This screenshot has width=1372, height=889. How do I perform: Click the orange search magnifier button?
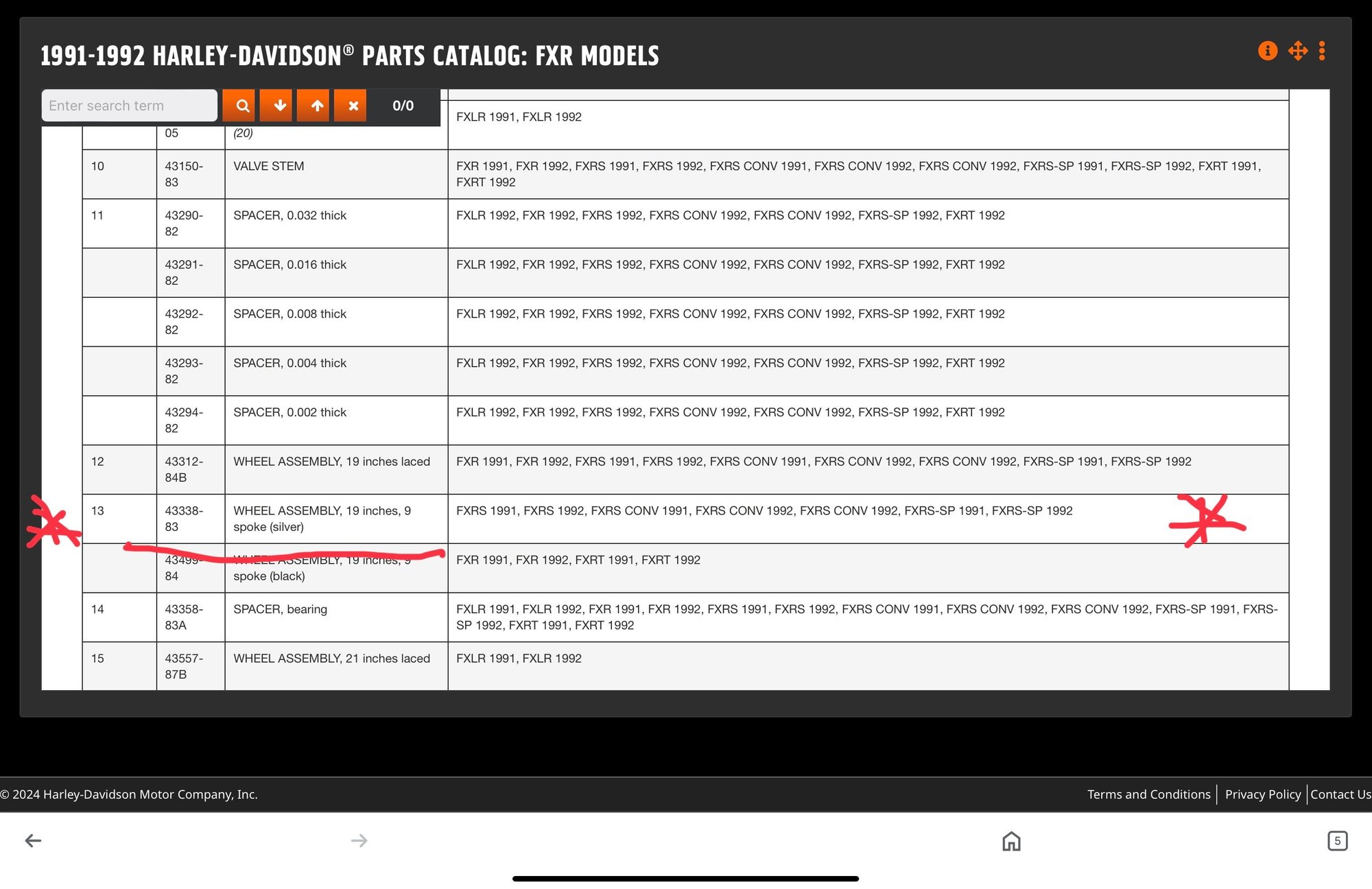(241, 106)
